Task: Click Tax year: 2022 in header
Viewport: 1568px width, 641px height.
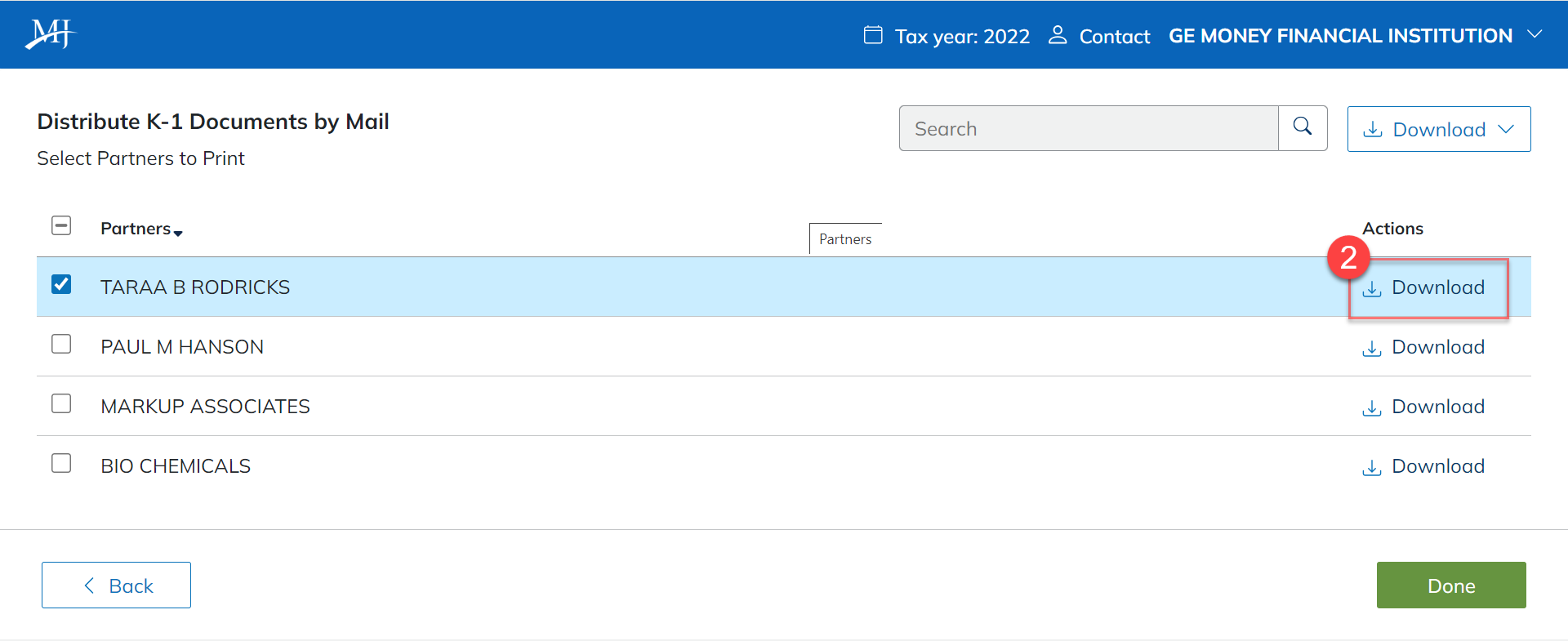Action: point(961,37)
